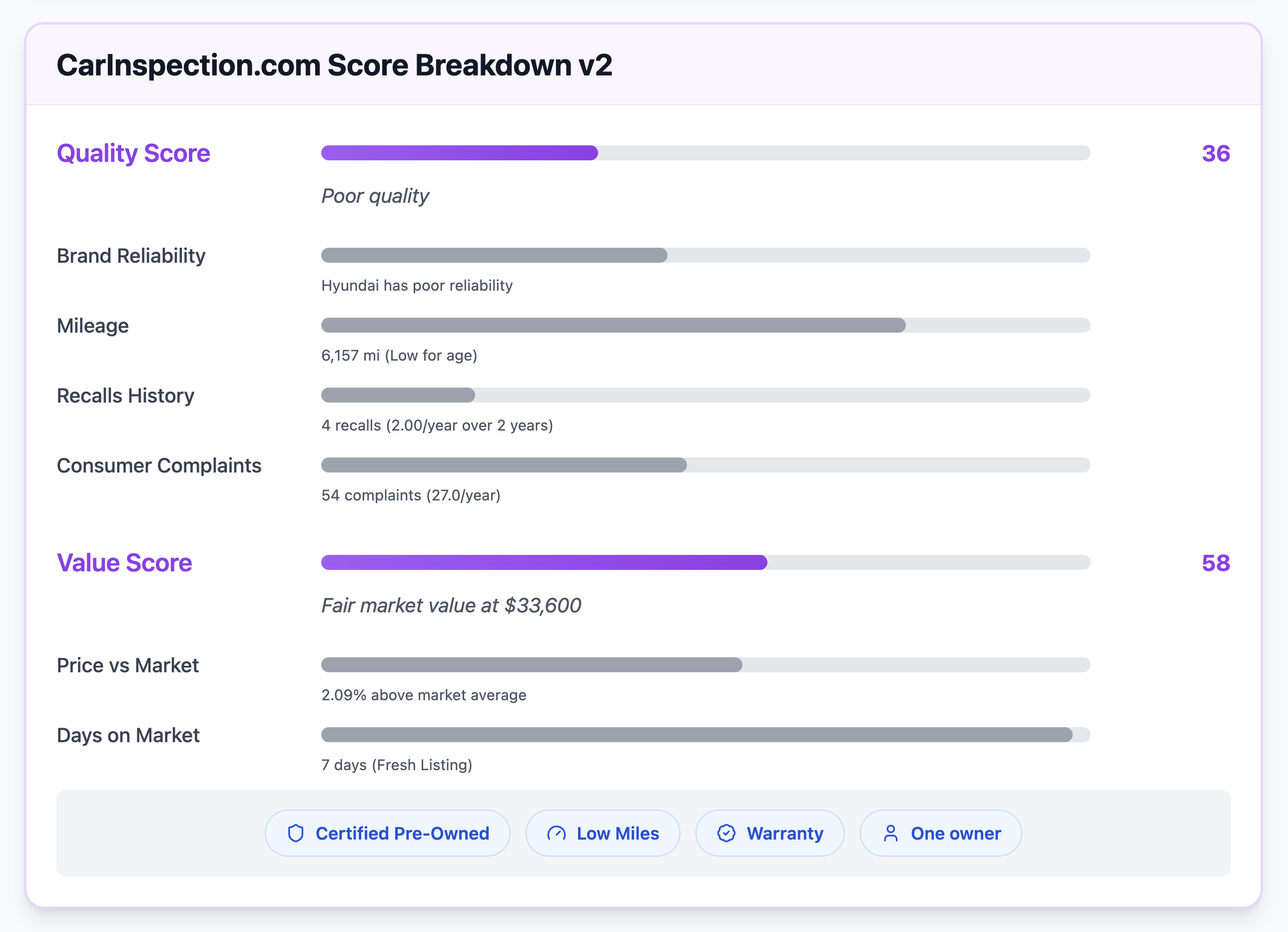This screenshot has width=1288, height=932.
Task: Click the shield icon on Certified Pre-Owned badge
Action: pos(296,833)
